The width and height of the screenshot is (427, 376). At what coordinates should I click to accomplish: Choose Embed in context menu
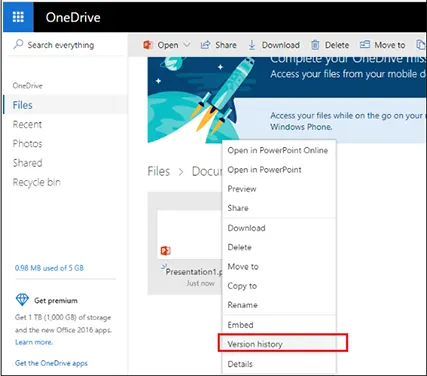click(x=240, y=325)
